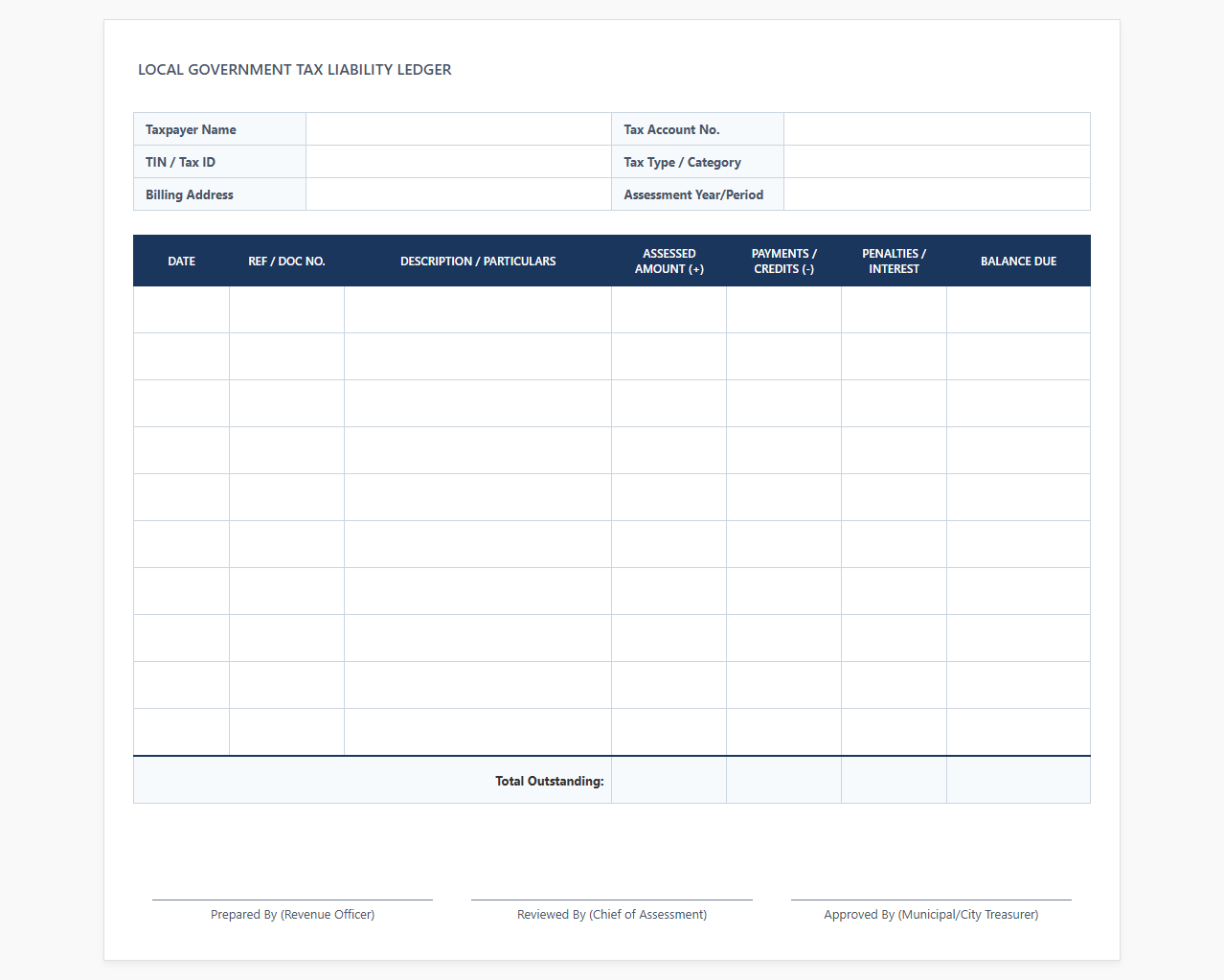This screenshot has width=1224, height=980.
Task: Click the Tax Account No. value cell
Action: [x=937, y=129]
